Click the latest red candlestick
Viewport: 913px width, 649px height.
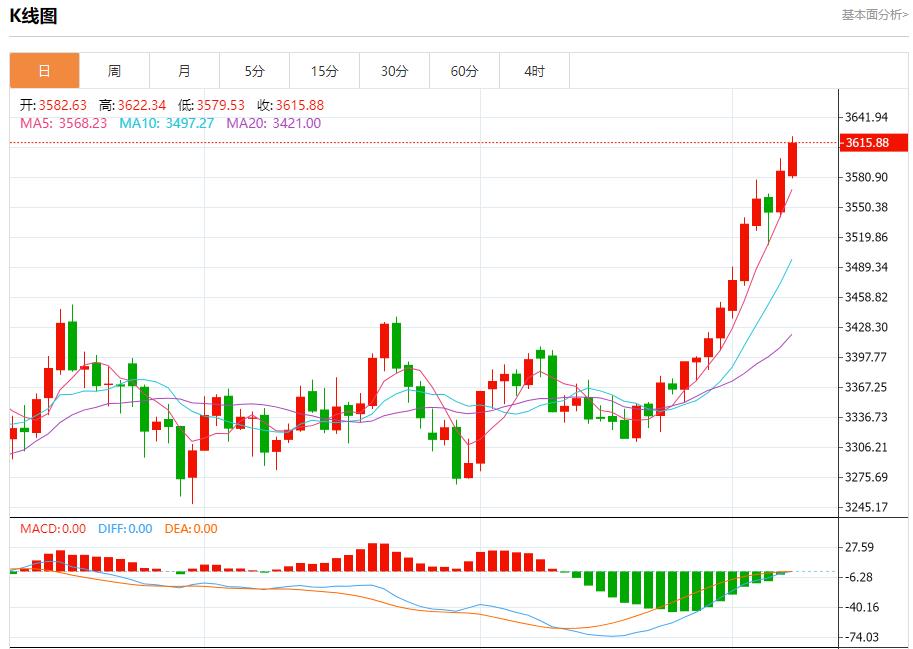[x=791, y=160]
